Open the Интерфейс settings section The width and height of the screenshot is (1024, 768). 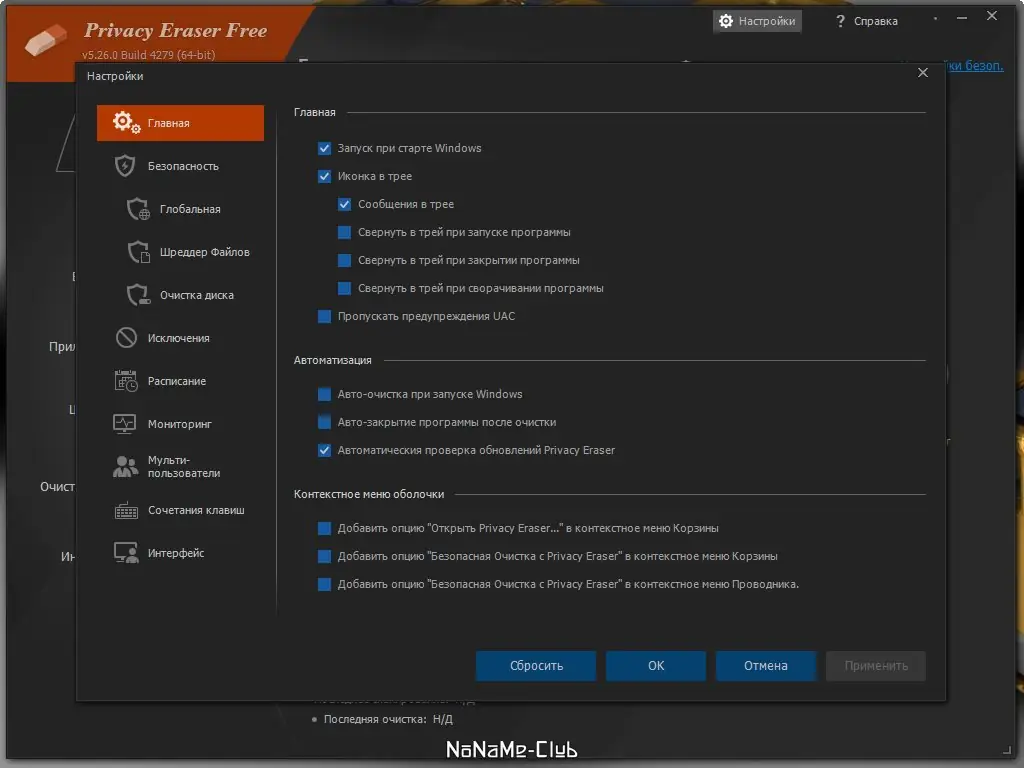(180, 553)
